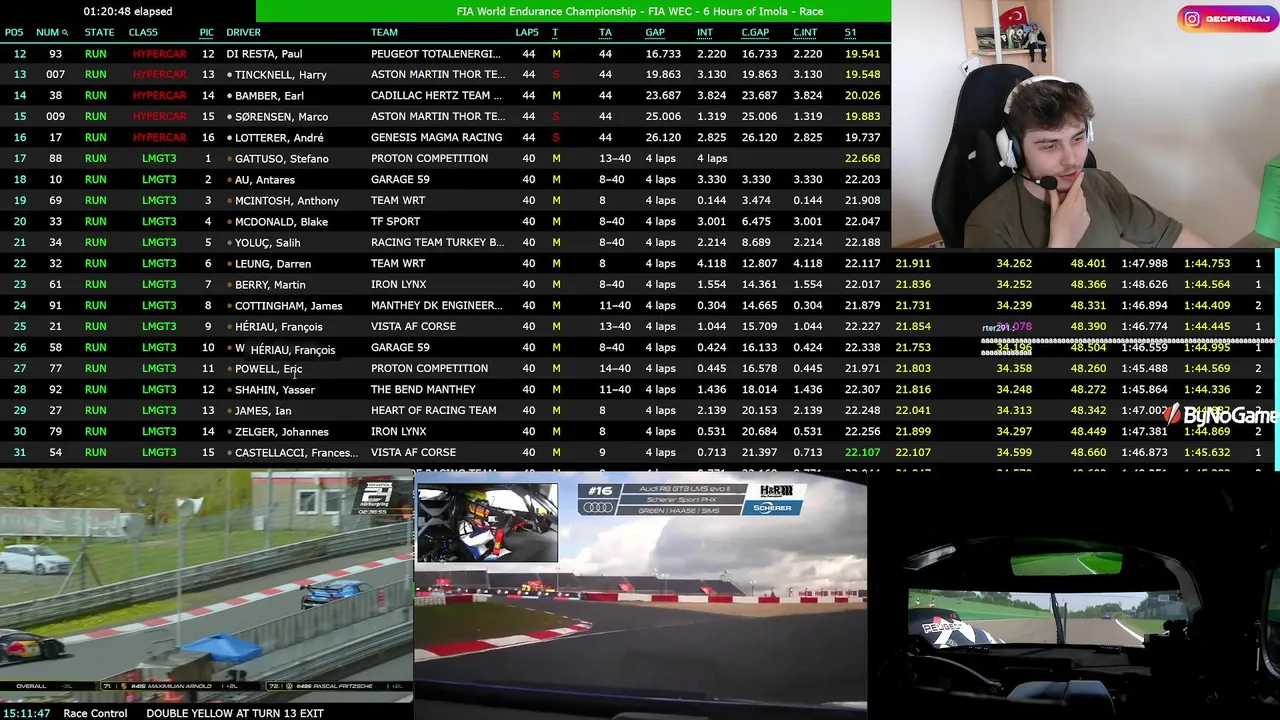Click the GECFRENAJ Instagram handle
The width and height of the screenshot is (1280, 720).
coord(1237,18)
